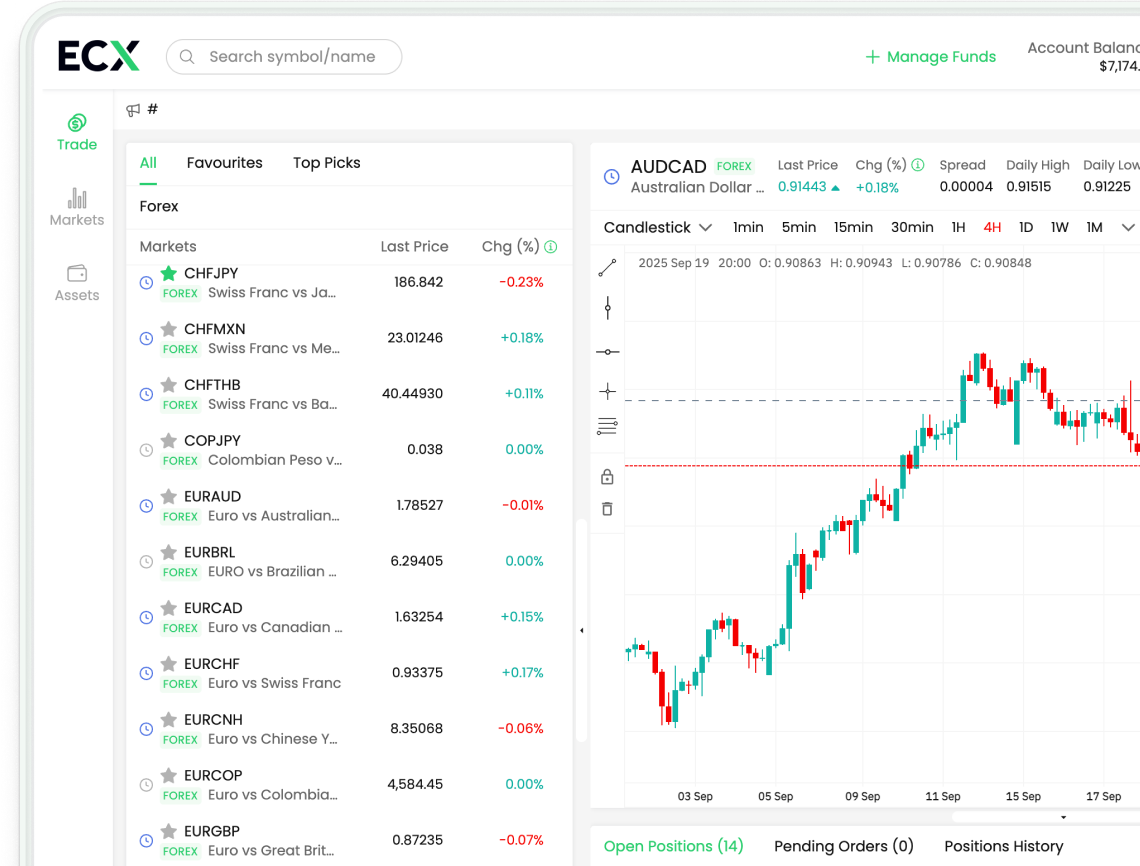The width and height of the screenshot is (1140, 866).
Task: Select the trend line drawing tool
Action: 607,268
